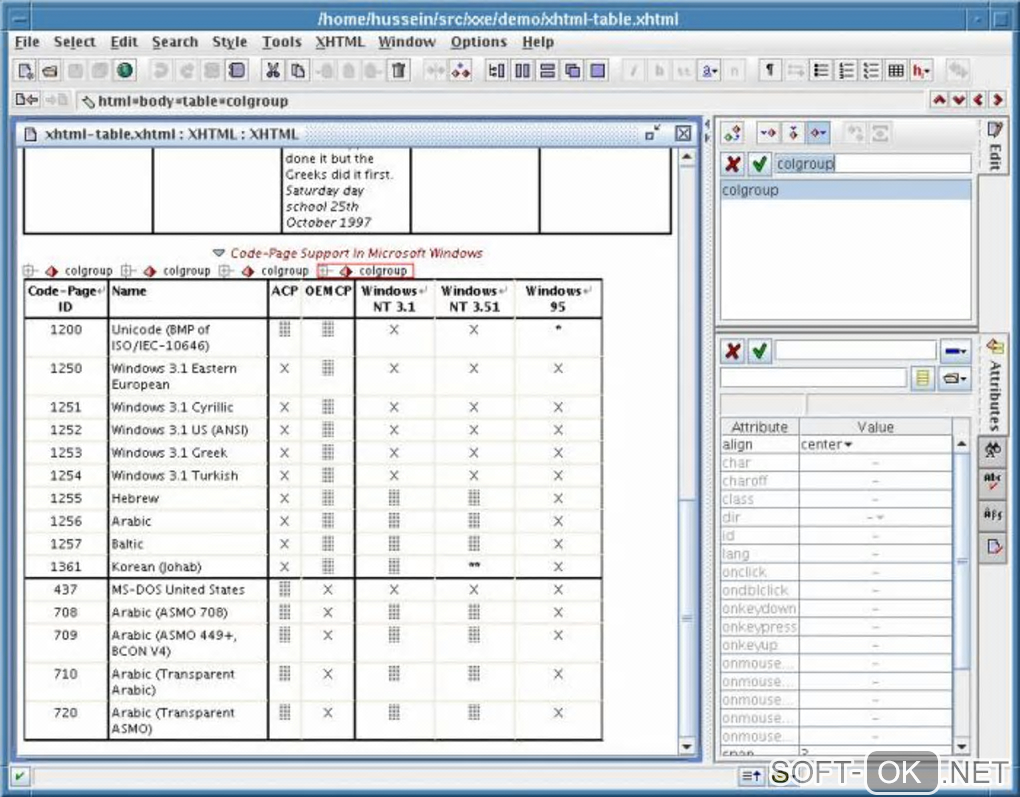Expand the first colgroup node
The height and width of the screenshot is (797, 1020).
29,271
